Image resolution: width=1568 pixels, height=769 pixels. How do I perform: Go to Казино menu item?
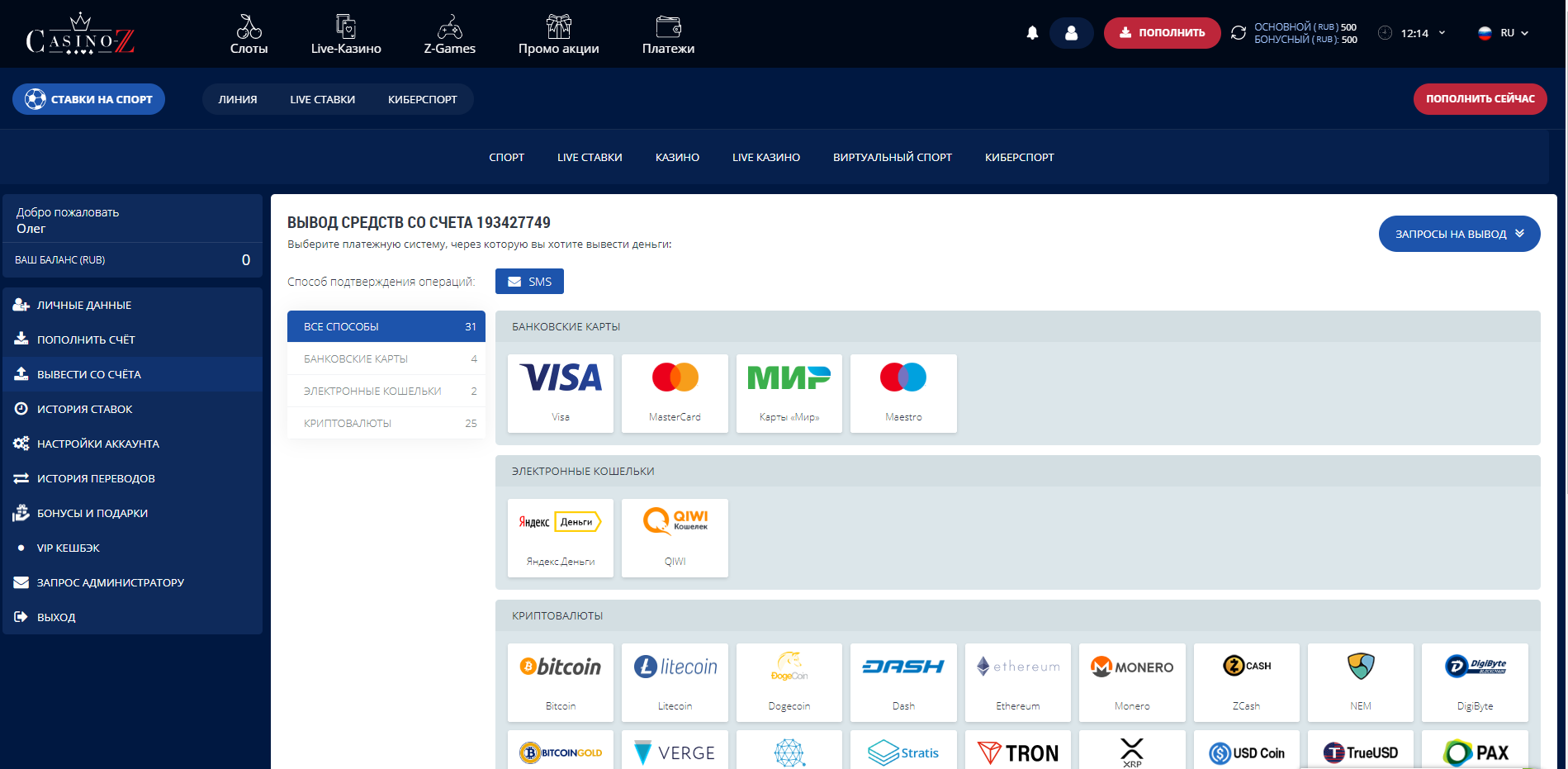(x=677, y=157)
